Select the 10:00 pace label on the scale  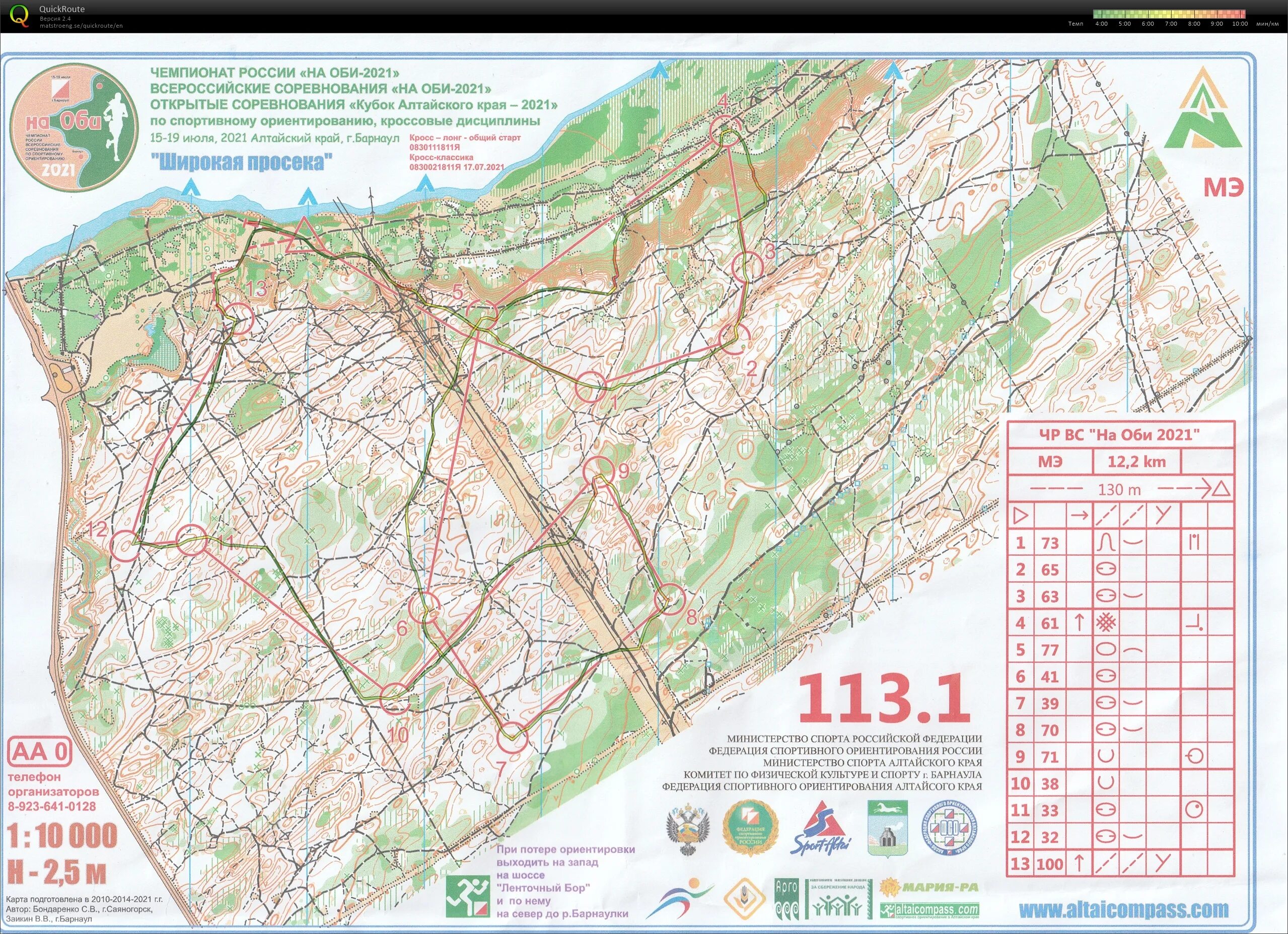(x=1240, y=24)
